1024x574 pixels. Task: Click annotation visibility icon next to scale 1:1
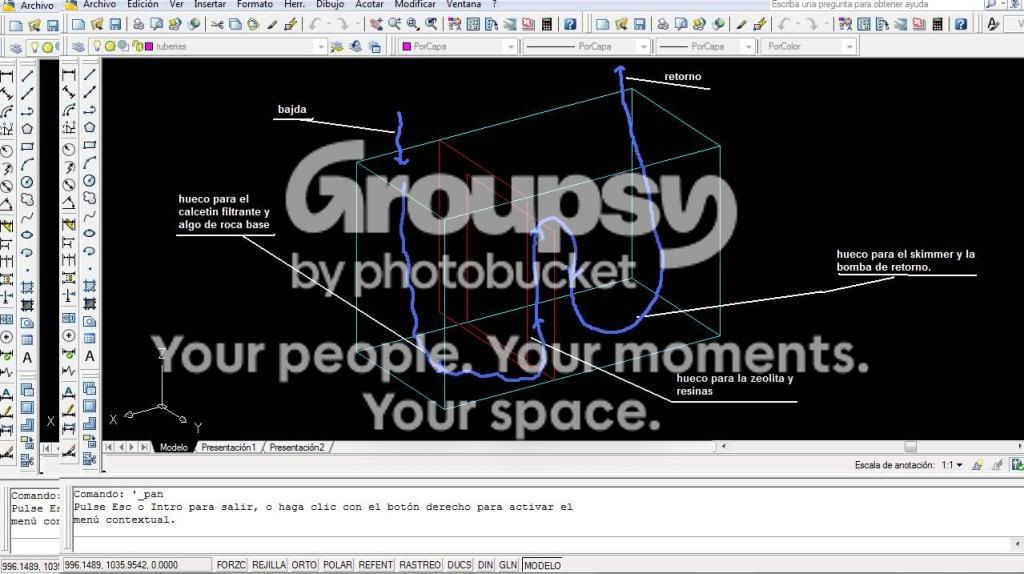coord(977,465)
